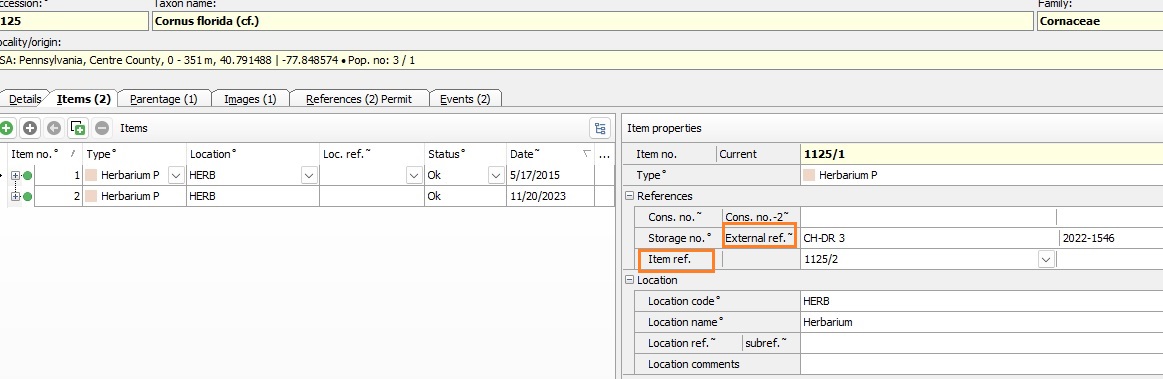Click the HERB location cell in row 2
1163x379 pixels.
(252, 197)
